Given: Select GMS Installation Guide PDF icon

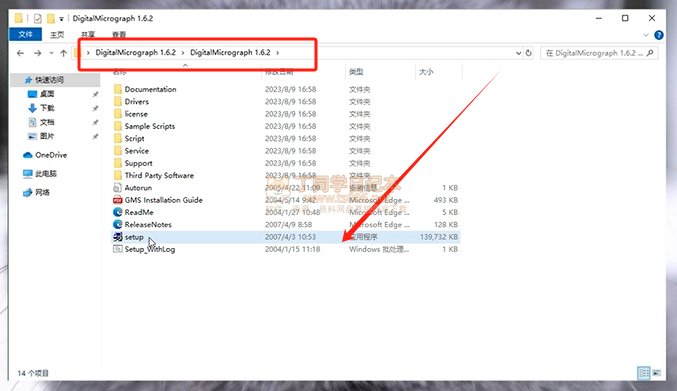Looking at the screenshot, I should click(x=117, y=200).
